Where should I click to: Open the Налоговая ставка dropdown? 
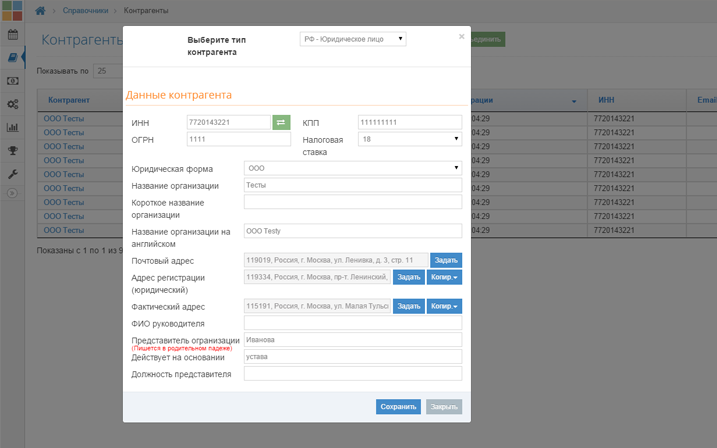pyautogui.click(x=410, y=139)
